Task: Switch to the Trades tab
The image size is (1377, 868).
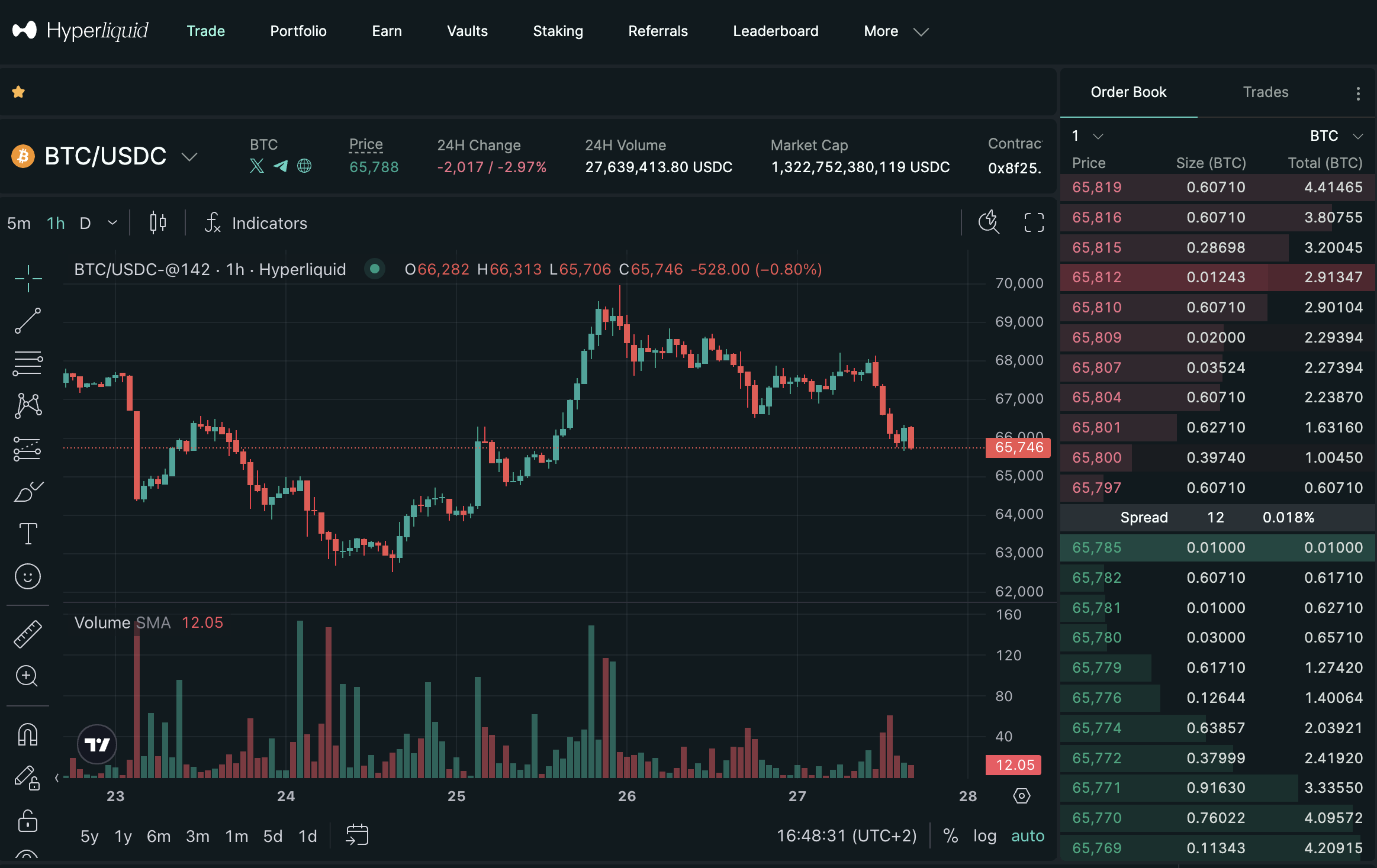Action: [1265, 92]
